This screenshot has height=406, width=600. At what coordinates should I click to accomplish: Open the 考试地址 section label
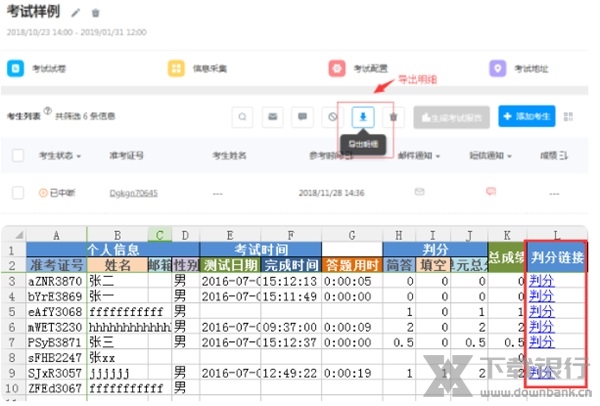point(531,69)
